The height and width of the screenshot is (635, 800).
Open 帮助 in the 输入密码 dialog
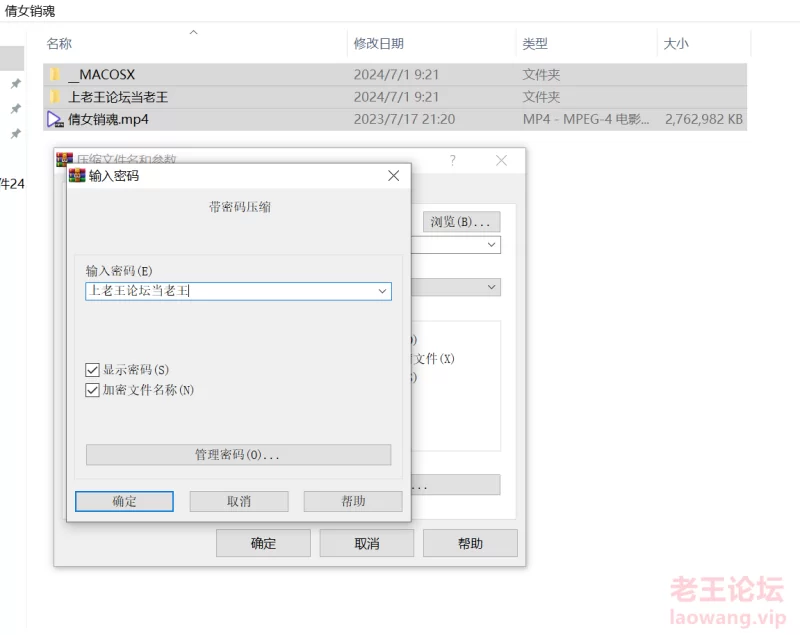353,501
